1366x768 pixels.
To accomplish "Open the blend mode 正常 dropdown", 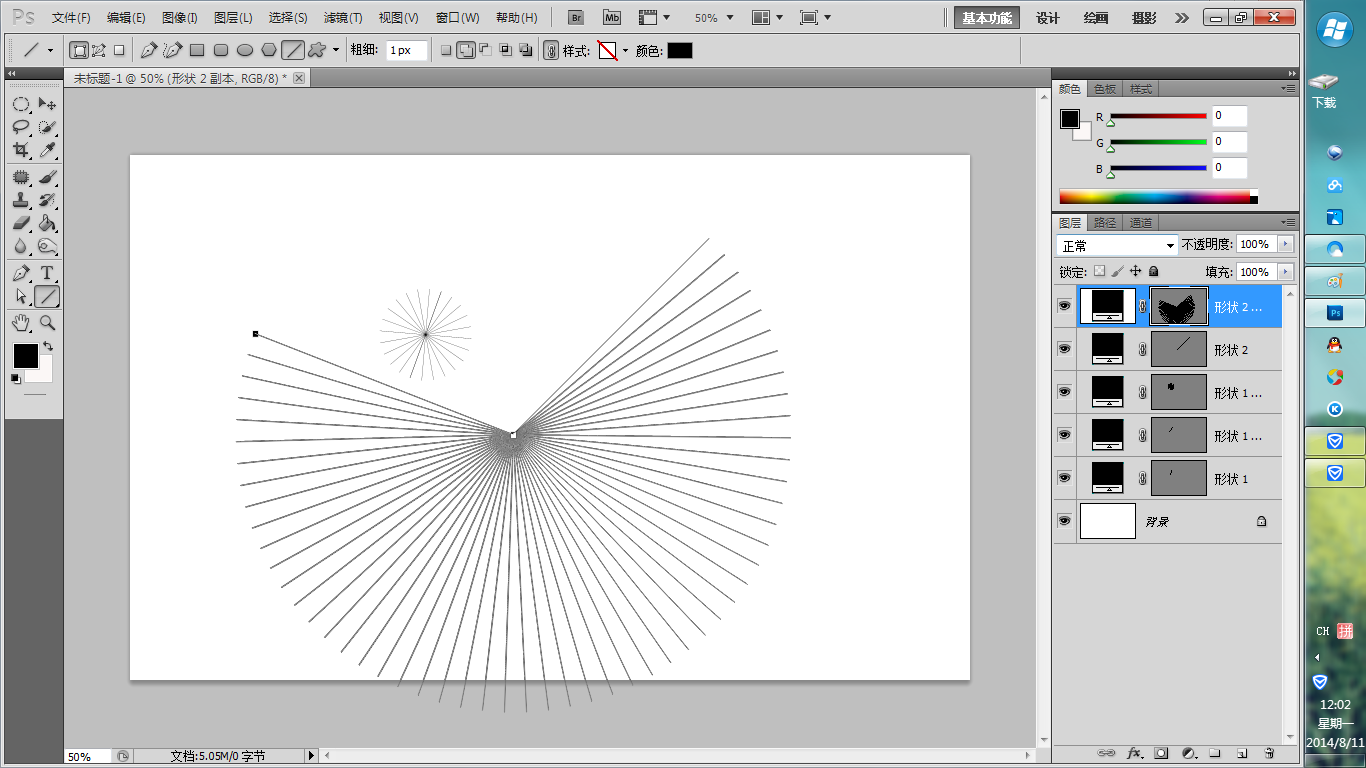I will tap(1117, 245).
